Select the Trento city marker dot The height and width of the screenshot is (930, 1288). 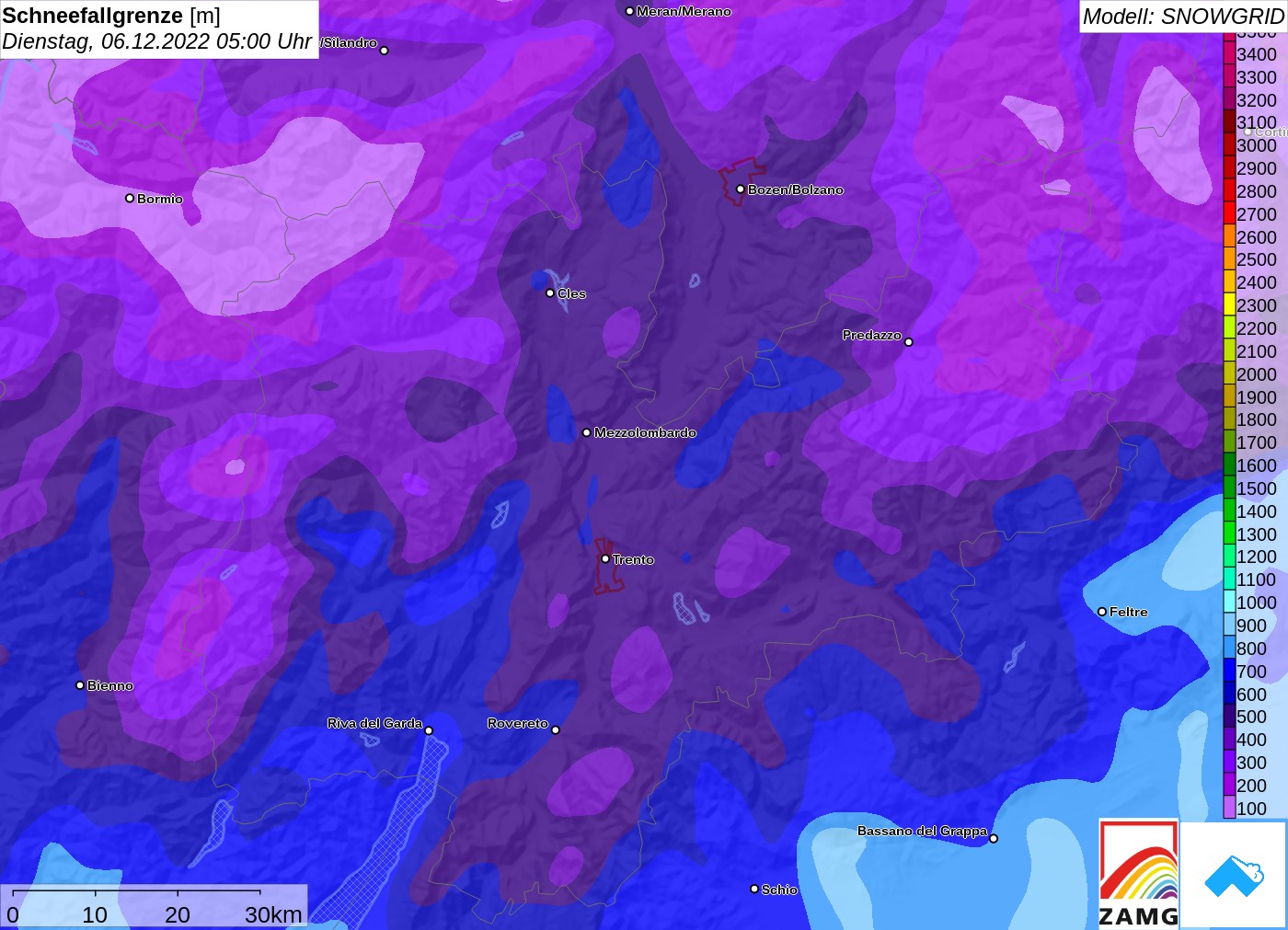click(605, 558)
